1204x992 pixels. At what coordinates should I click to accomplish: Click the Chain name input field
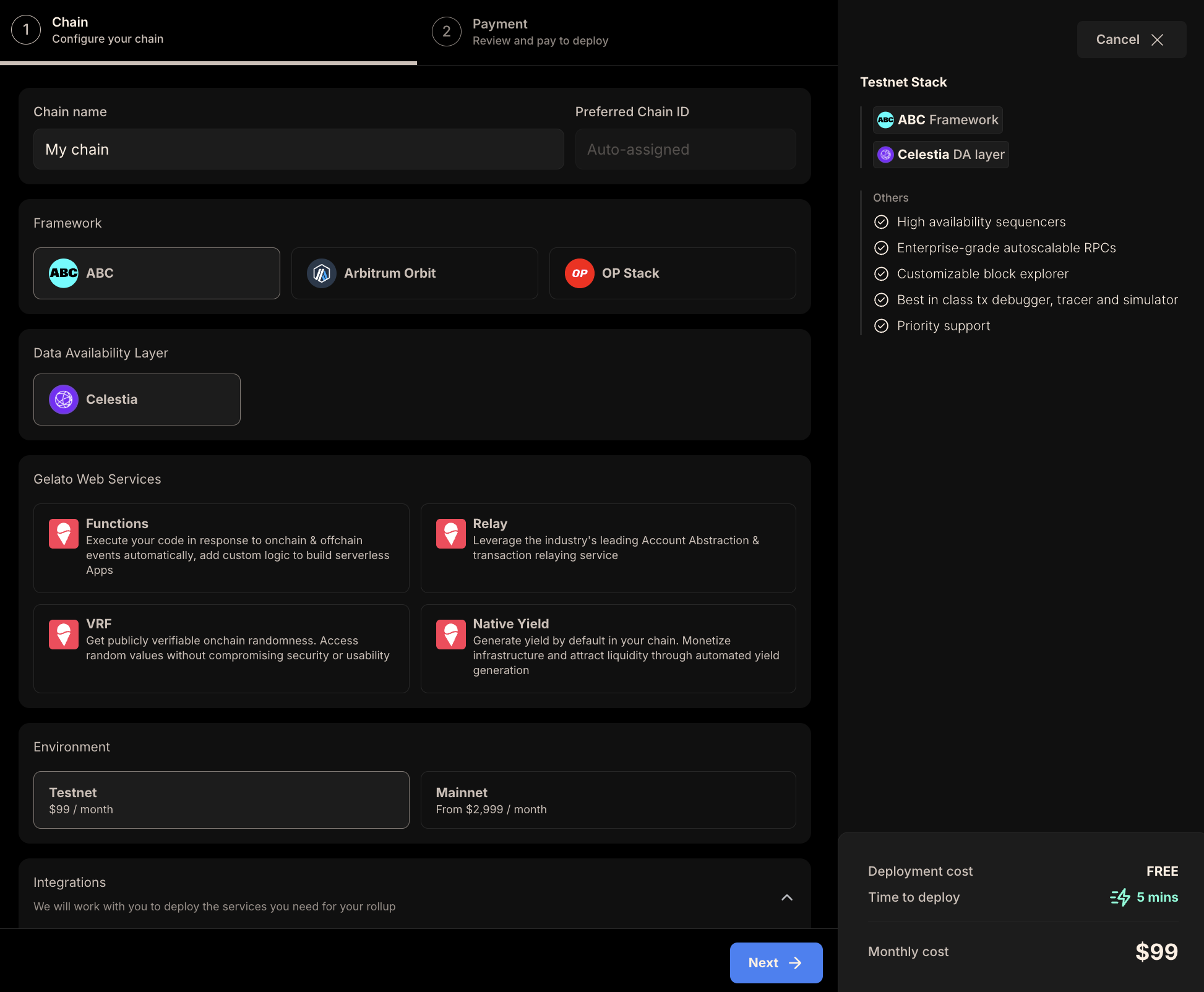(299, 149)
